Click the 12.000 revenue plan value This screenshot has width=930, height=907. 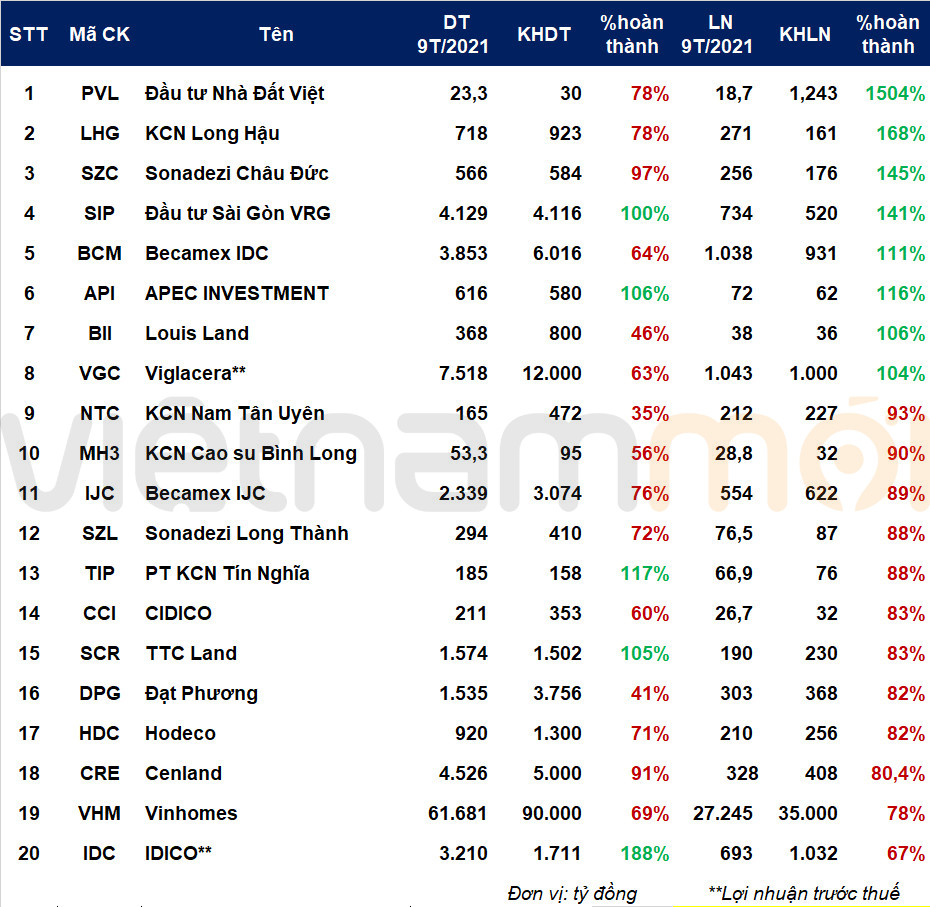pos(552,373)
